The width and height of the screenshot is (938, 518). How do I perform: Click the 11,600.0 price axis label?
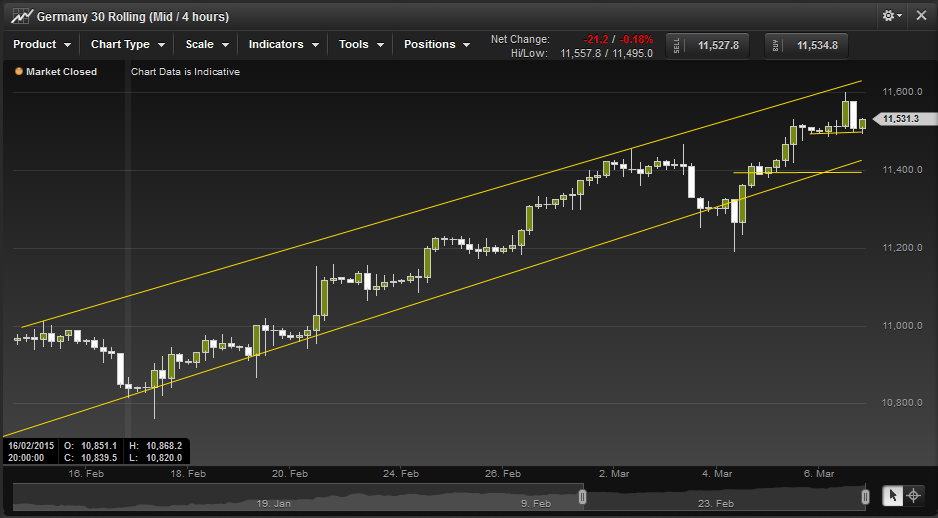[902, 92]
